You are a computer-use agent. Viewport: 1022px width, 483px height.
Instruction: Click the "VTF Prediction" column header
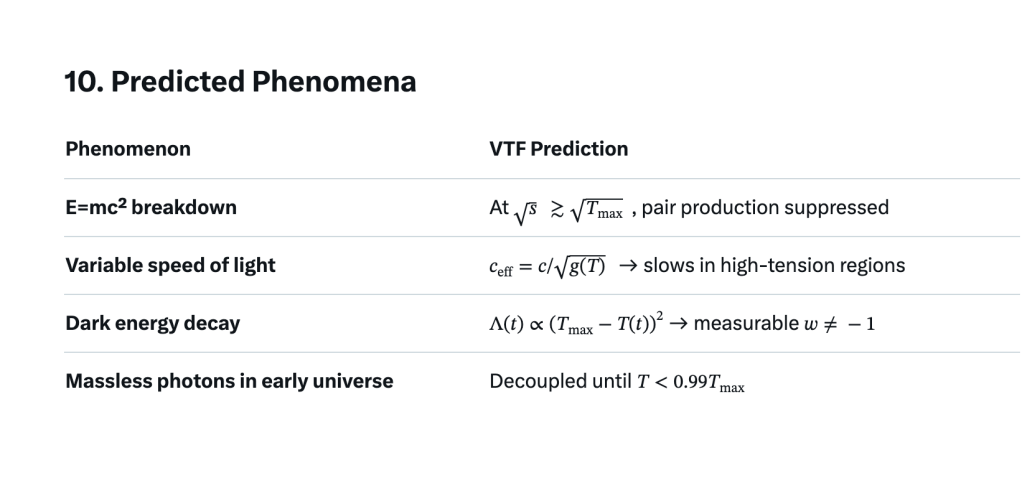pyautogui.click(x=559, y=149)
